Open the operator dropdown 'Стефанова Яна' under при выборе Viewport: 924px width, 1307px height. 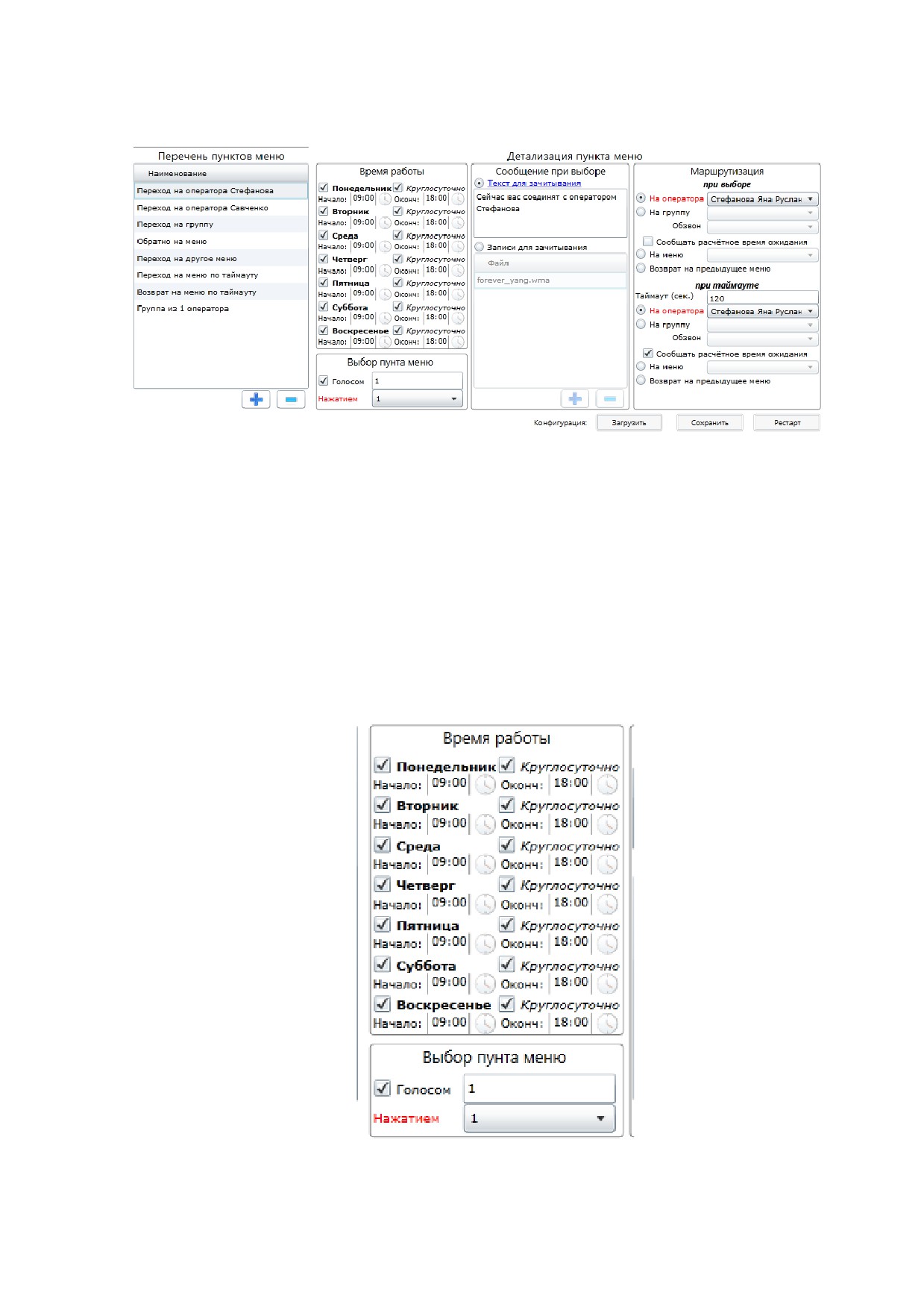click(763, 199)
